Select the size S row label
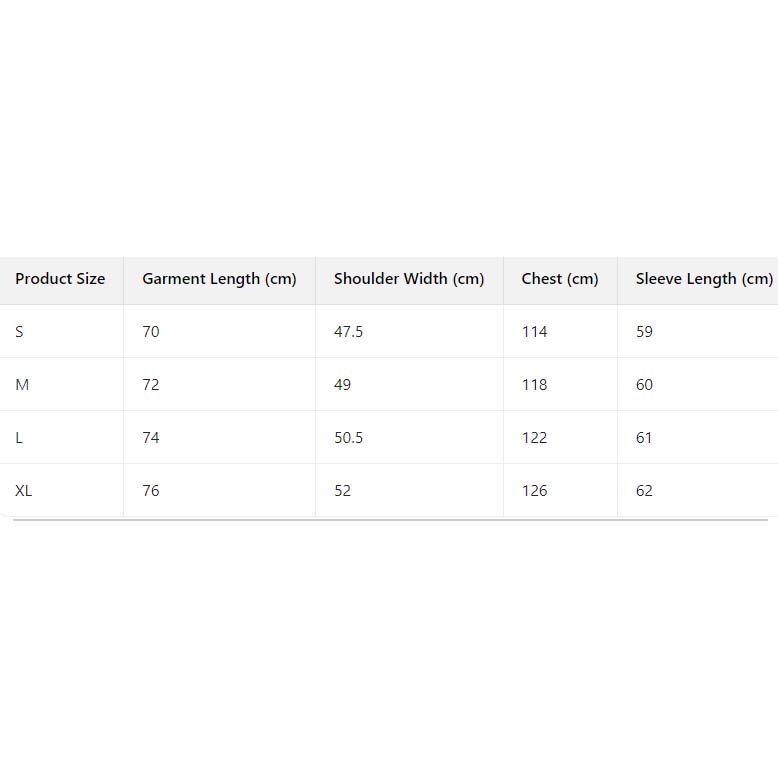 (x=20, y=332)
